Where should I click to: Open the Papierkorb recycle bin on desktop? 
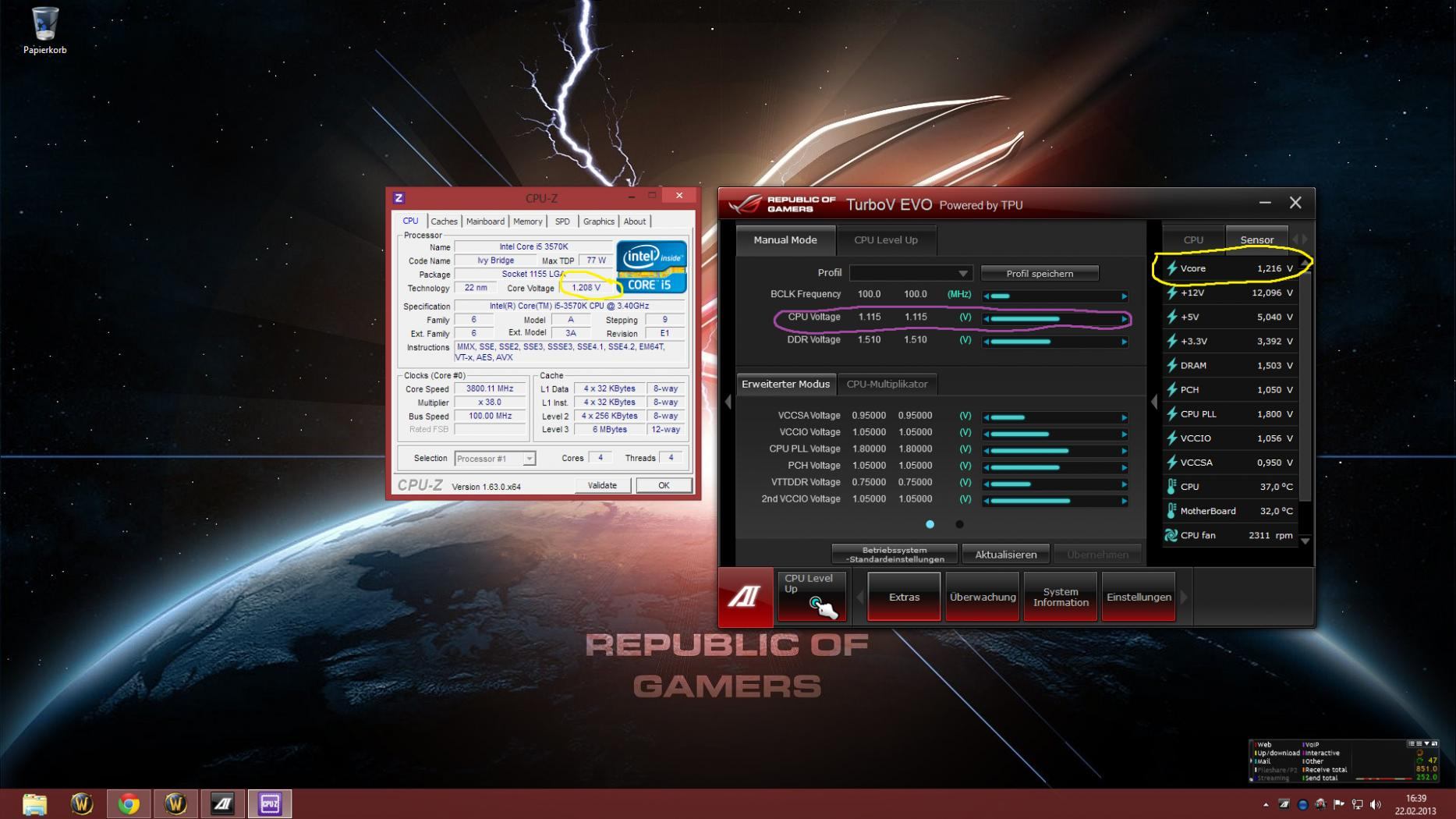click(x=44, y=31)
